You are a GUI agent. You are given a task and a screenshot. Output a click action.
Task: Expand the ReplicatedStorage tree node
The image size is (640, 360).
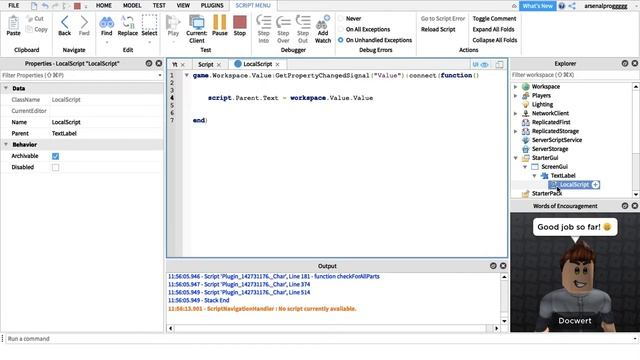click(x=516, y=131)
